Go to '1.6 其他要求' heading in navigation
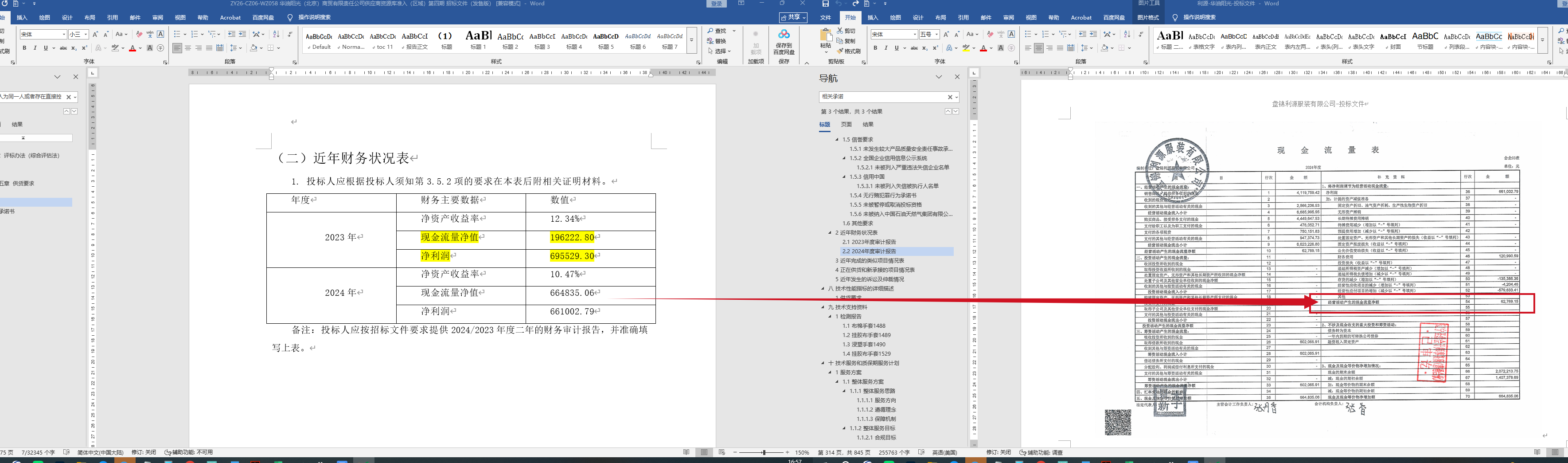This screenshot has height=463, width=1568. click(x=858, y=224)
